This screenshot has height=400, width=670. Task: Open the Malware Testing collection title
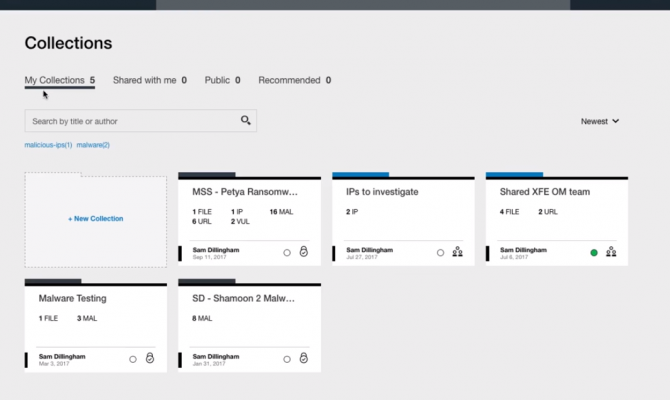[x=73, y=298]
